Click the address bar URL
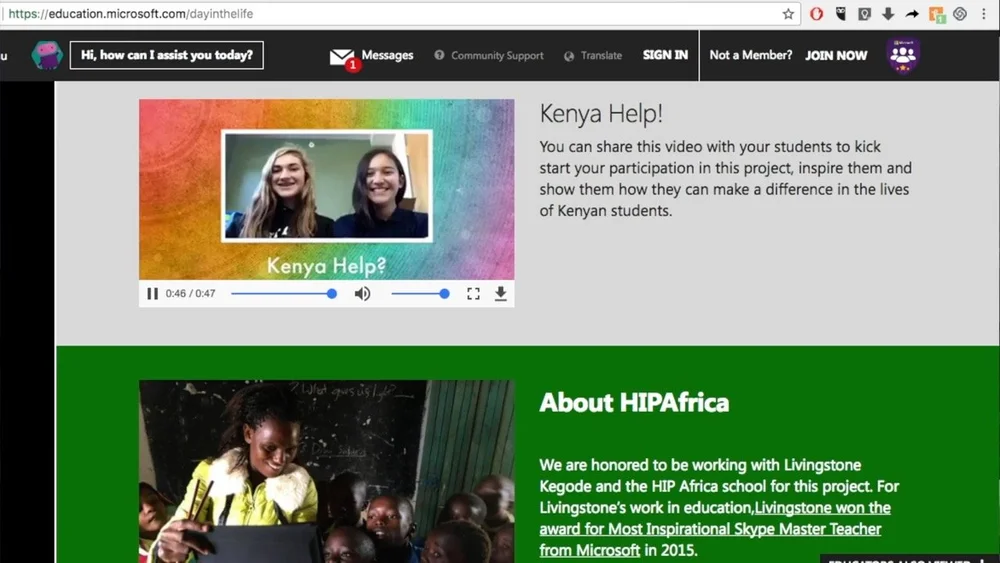1000x563 pixels. [x=131, y=14]
